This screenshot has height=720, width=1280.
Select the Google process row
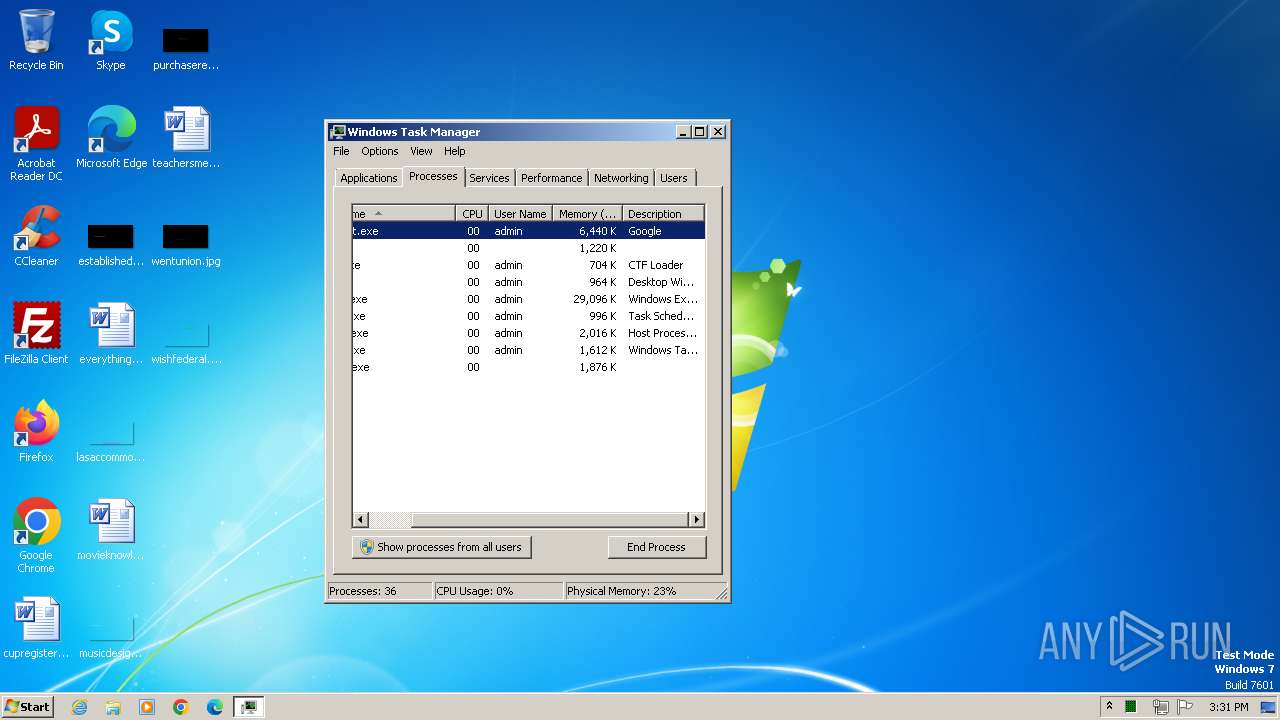528,231
